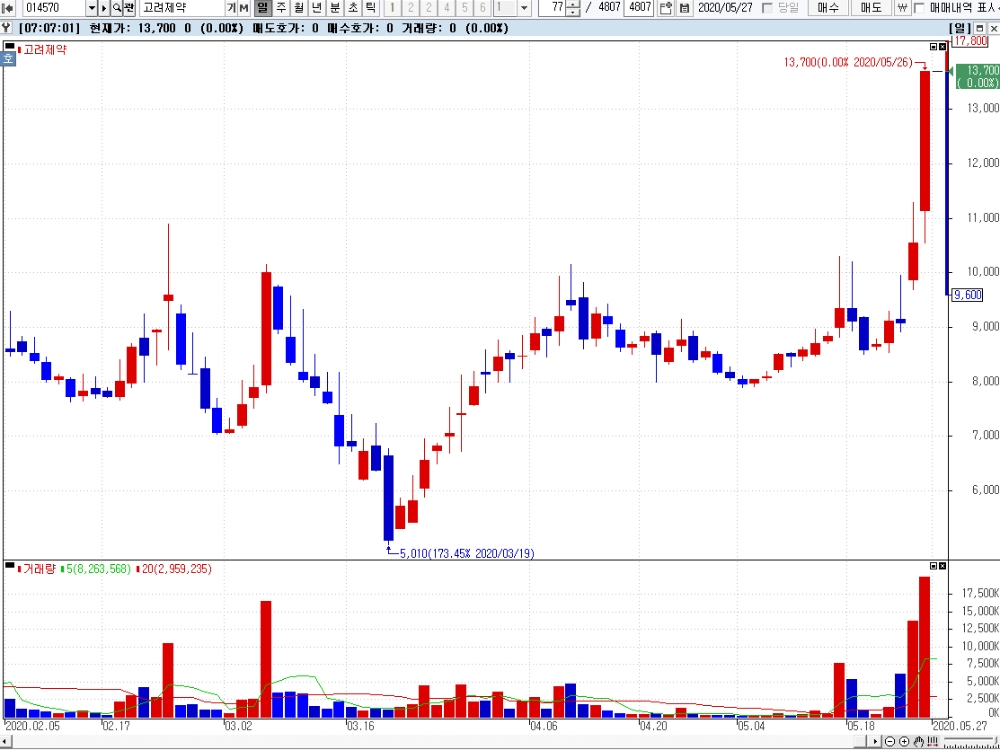
Task: Switch to the 주 weekly chart period
Action: click(x=281, y=8)
